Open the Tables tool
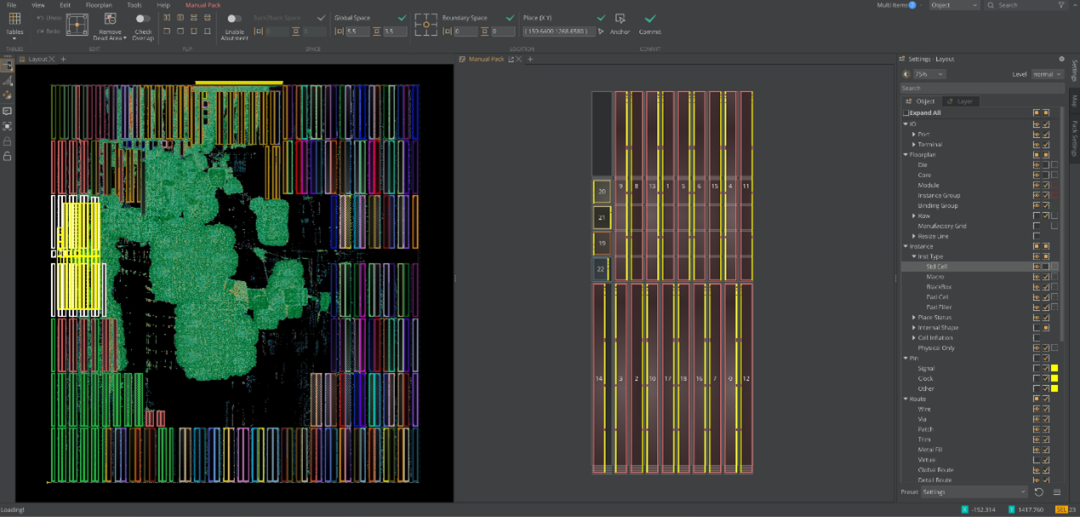The height and width of the screenshot is (517, 1080). (15, 20)
